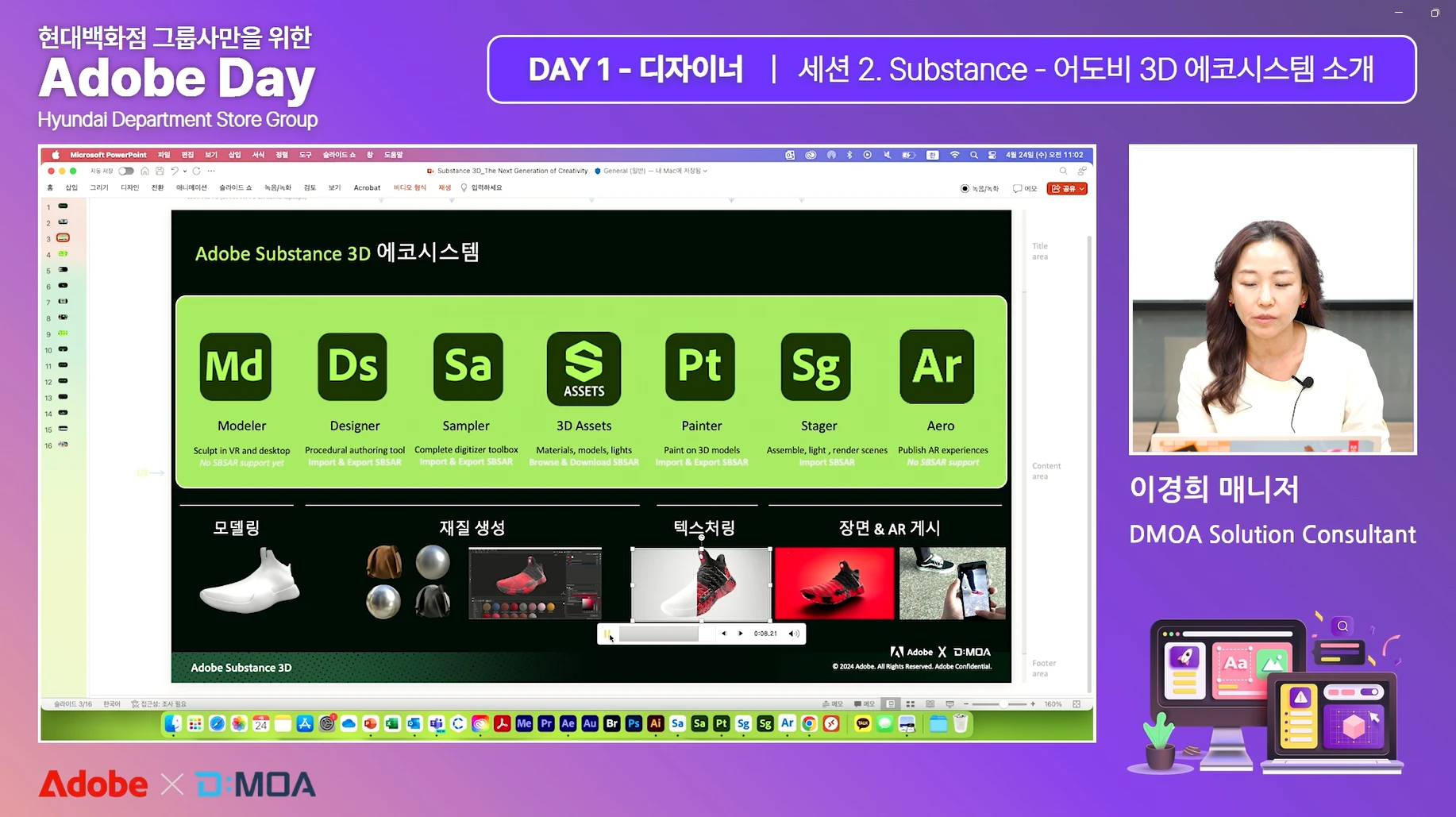
Task: Mute the video using volume icon
Action: (793, 634)
